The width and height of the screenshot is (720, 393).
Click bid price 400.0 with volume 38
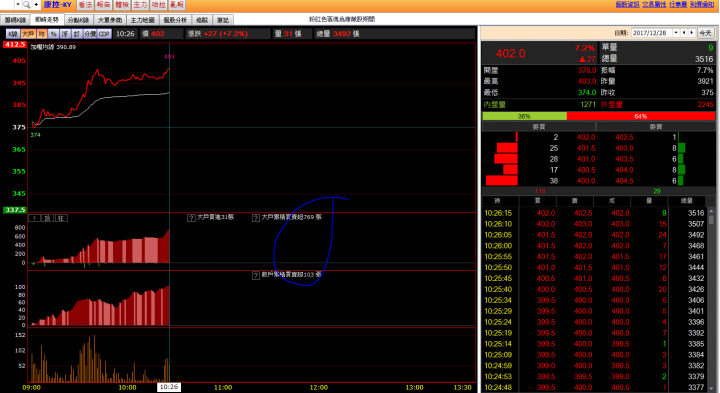coord(586,181)
